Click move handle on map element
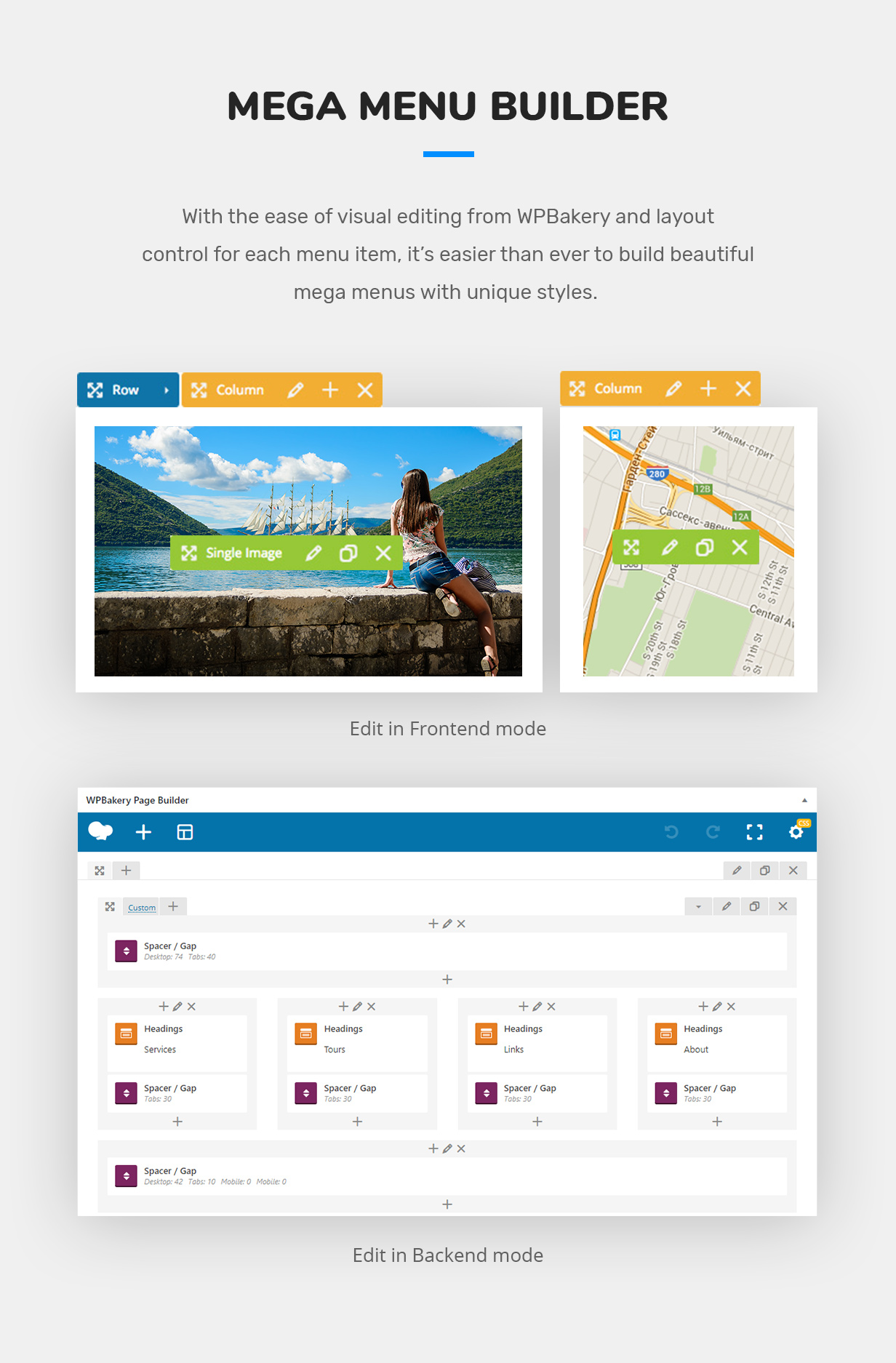 [631, 548]
